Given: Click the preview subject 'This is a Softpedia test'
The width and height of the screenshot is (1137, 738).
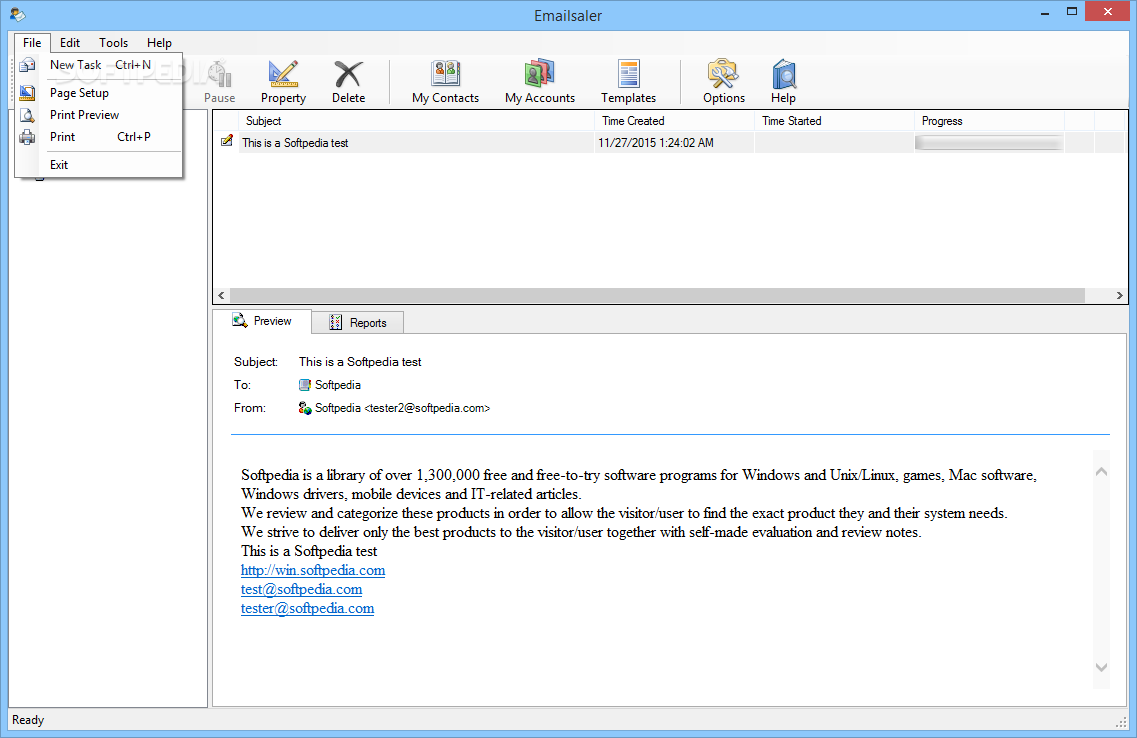Looking at the screenshot, I should 360,362.
